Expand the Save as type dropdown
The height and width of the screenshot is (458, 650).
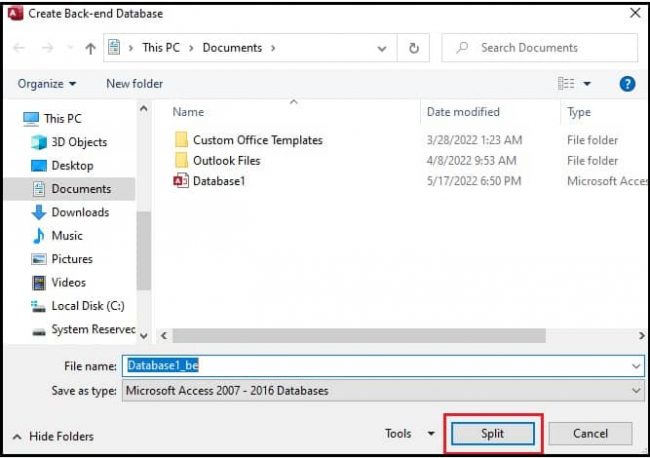(x=636, y=391)
